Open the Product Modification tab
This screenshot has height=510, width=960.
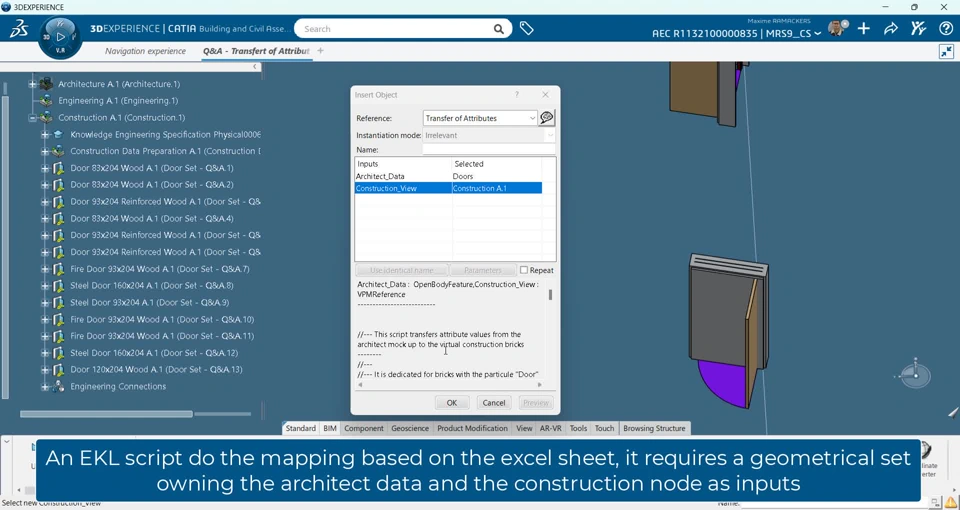473,429
